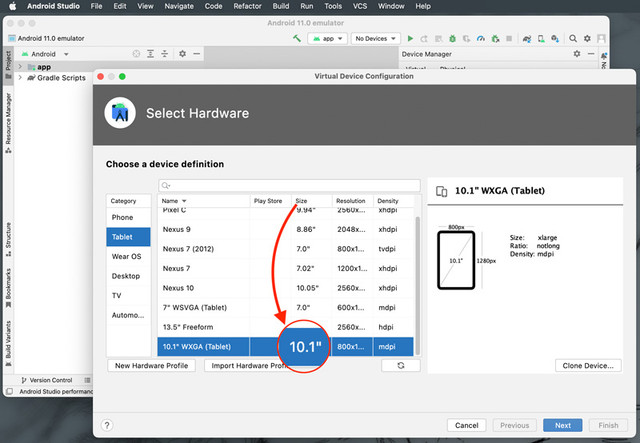
Task: Open the Build menu
Action: (x=281, y=6)
